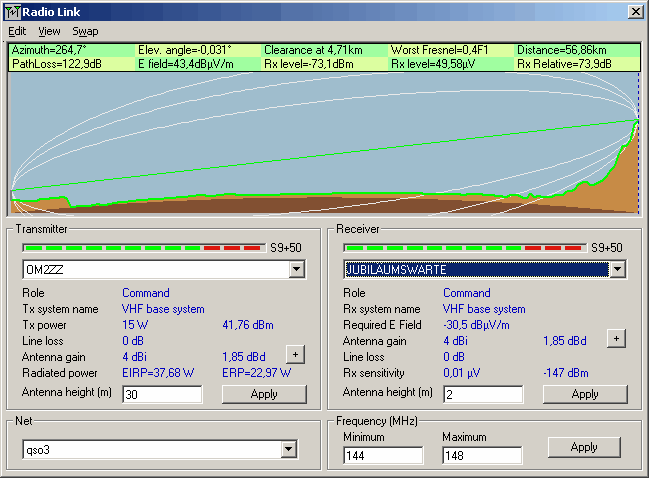Apply the receiver antenna height
Screen dimensions: 649x478
pyautogui.click(x=585, y=394)
